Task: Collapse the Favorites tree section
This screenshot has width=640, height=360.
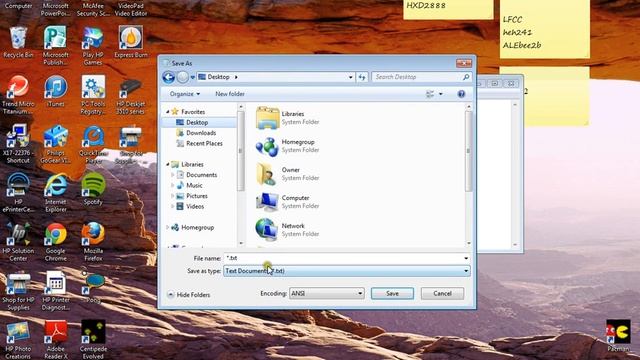Action: click(168, 111)
